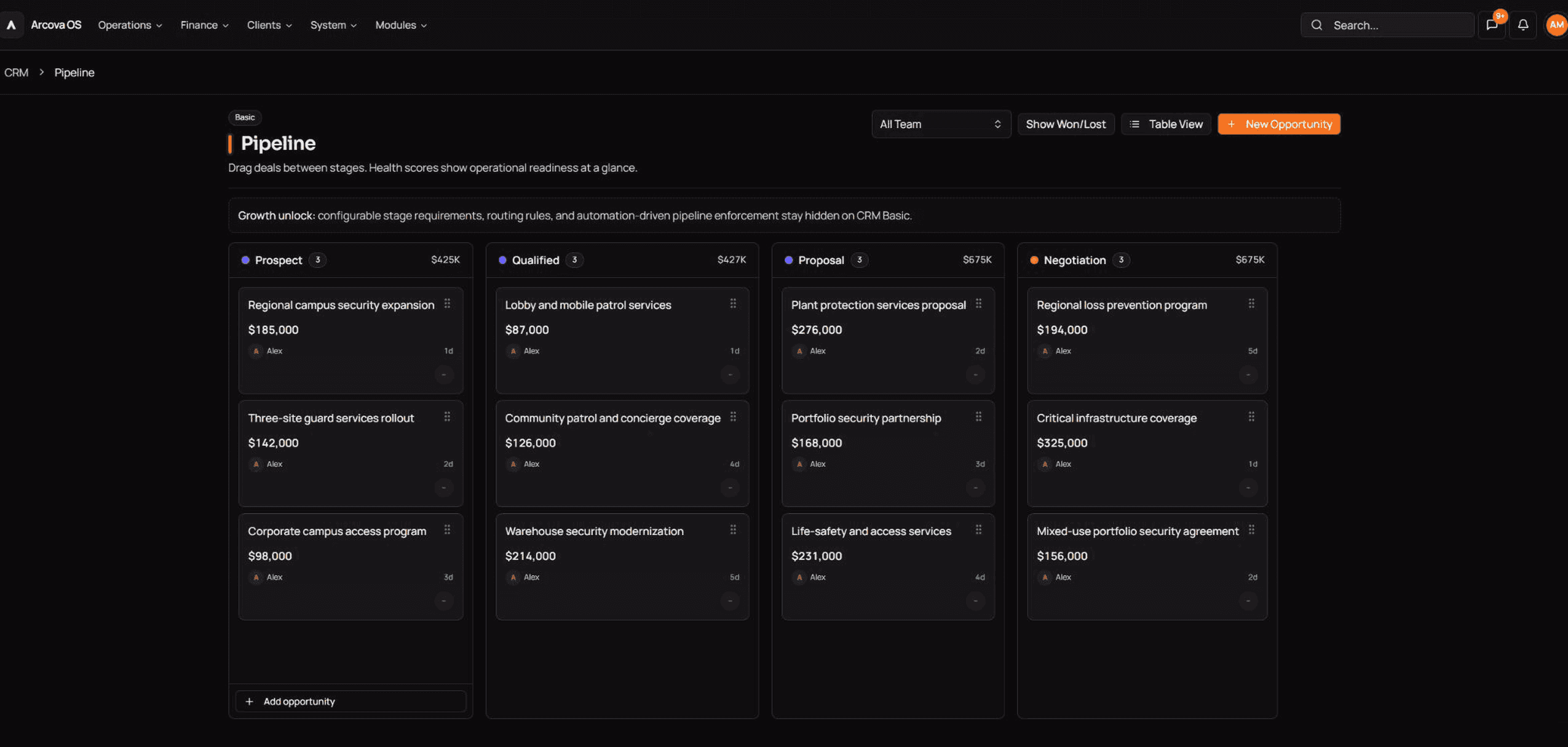Expand the Clients menu

269,25
